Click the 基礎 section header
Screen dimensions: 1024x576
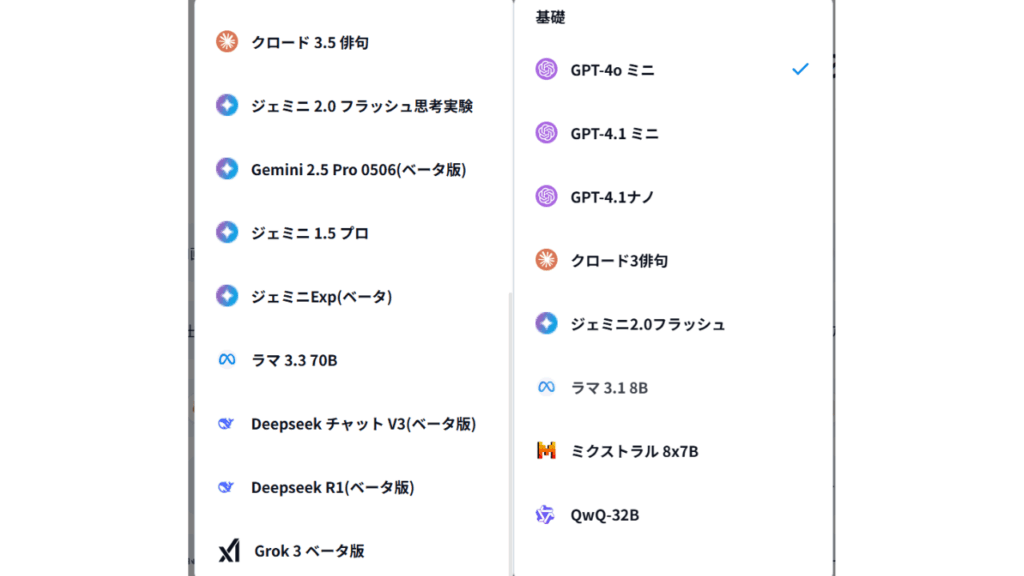click(551, 17)
